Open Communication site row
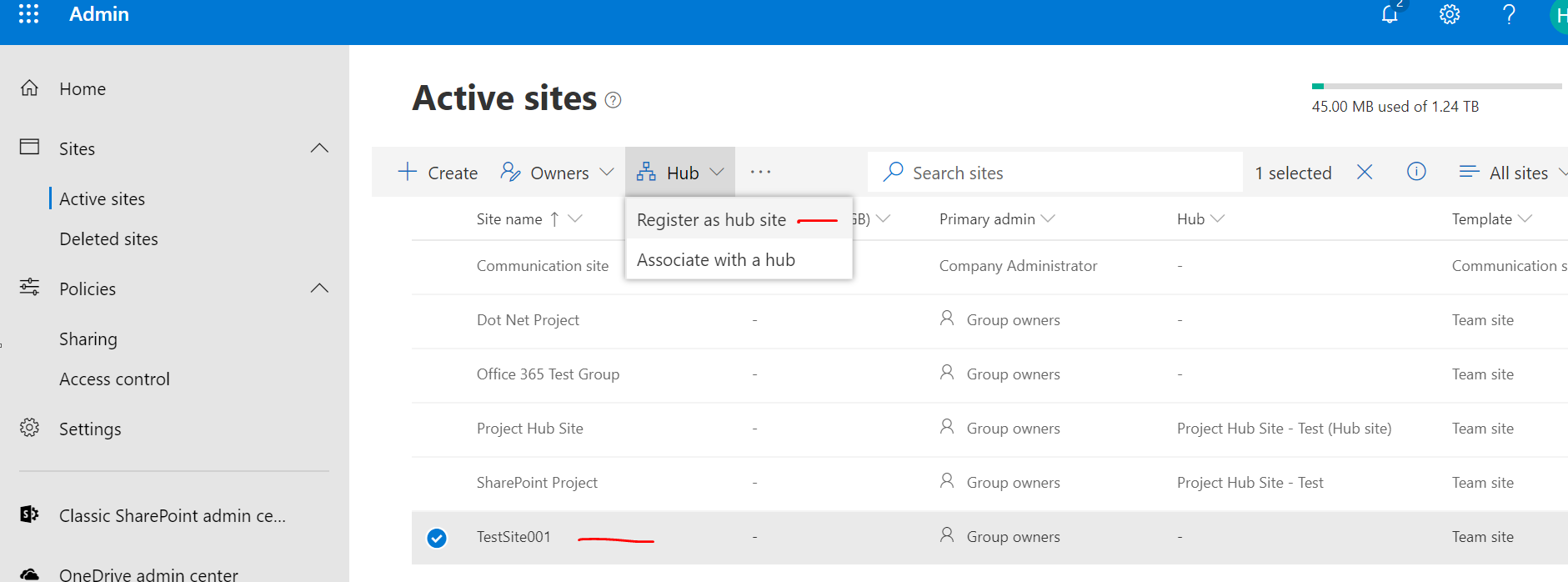Screen dimensions: 1568x582 (x=543, y=265)
